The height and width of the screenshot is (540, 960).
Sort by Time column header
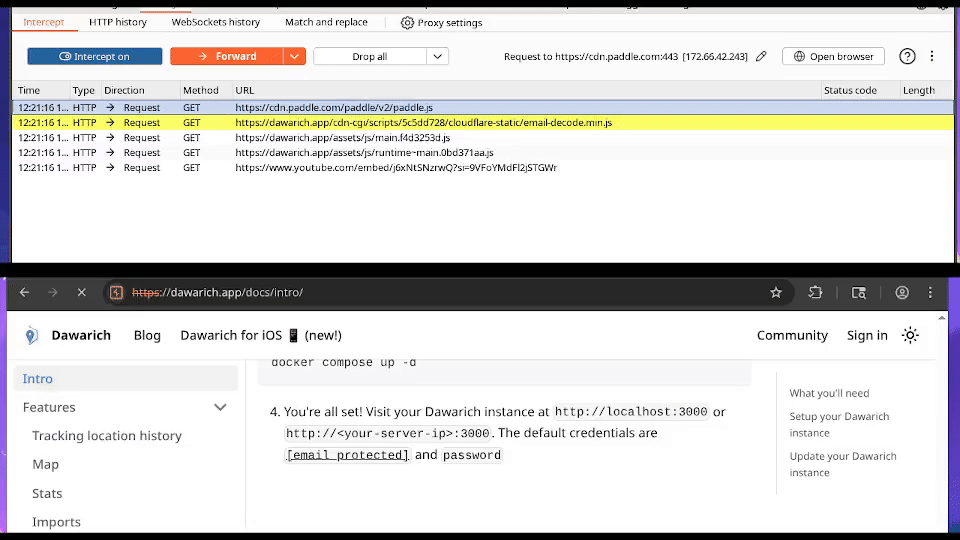pos(29,90)
